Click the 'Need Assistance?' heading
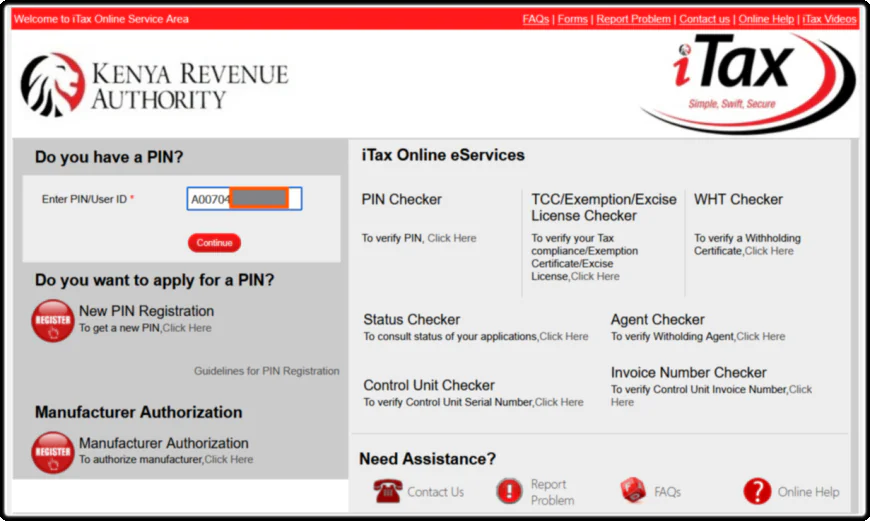Screen dimensions: 870x521 tap(427, 459)
